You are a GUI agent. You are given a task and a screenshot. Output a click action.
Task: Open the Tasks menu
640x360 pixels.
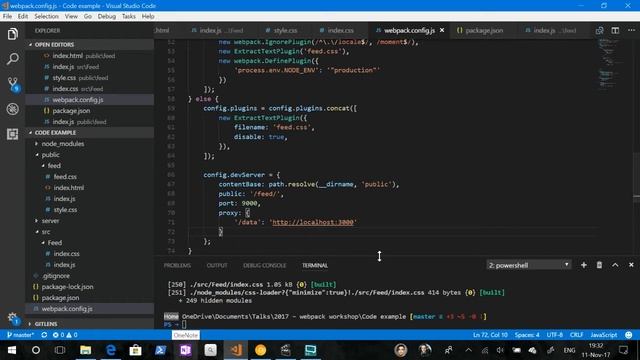click(x=129, y=16)
